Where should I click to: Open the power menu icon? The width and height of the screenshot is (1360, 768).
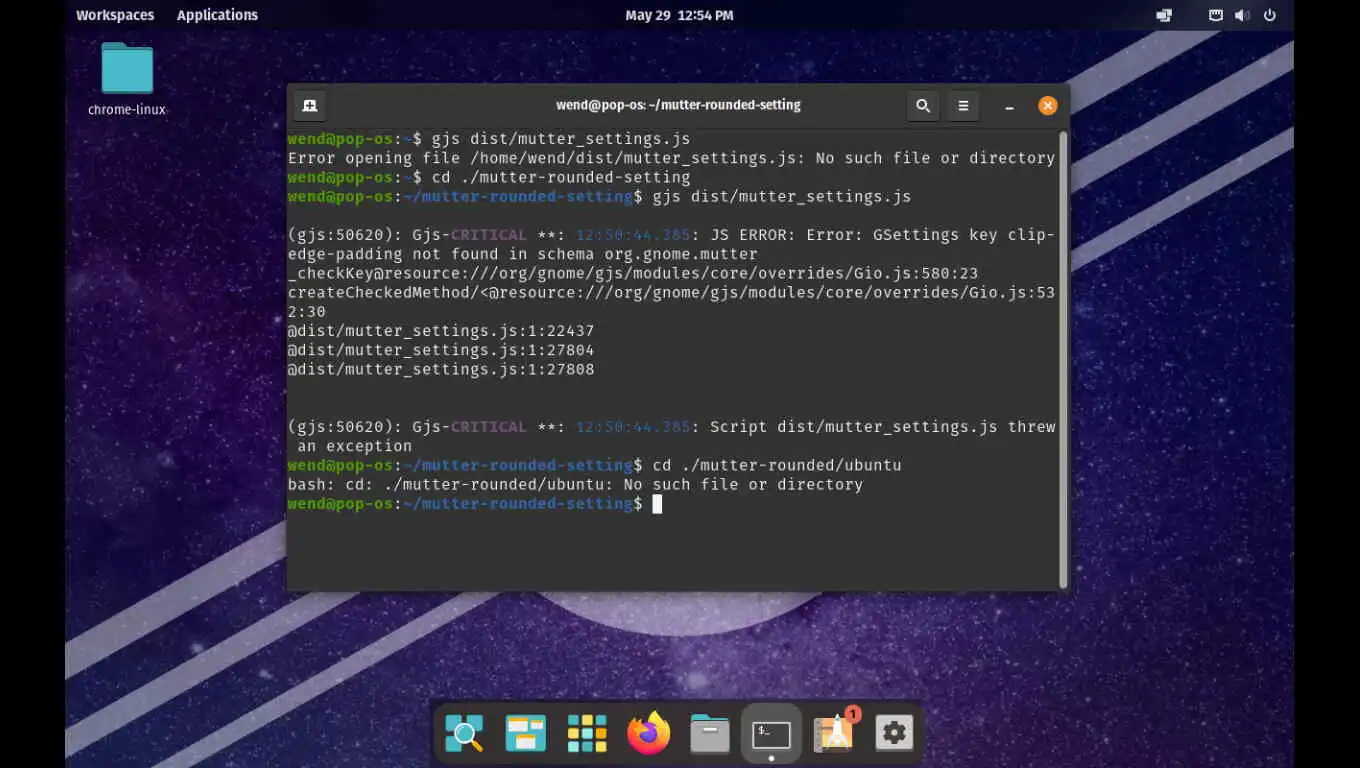(x=1270, y=15)
